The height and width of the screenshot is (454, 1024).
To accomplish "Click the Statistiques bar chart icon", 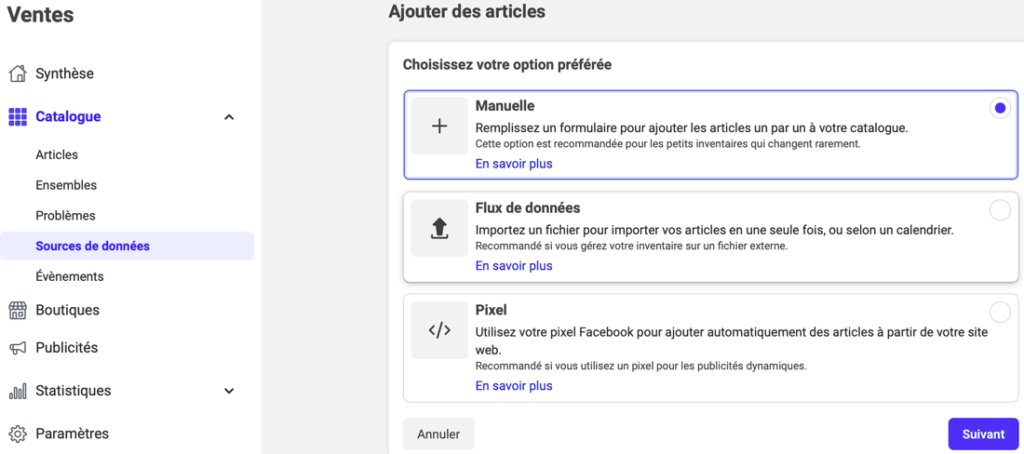I will 18,391.
